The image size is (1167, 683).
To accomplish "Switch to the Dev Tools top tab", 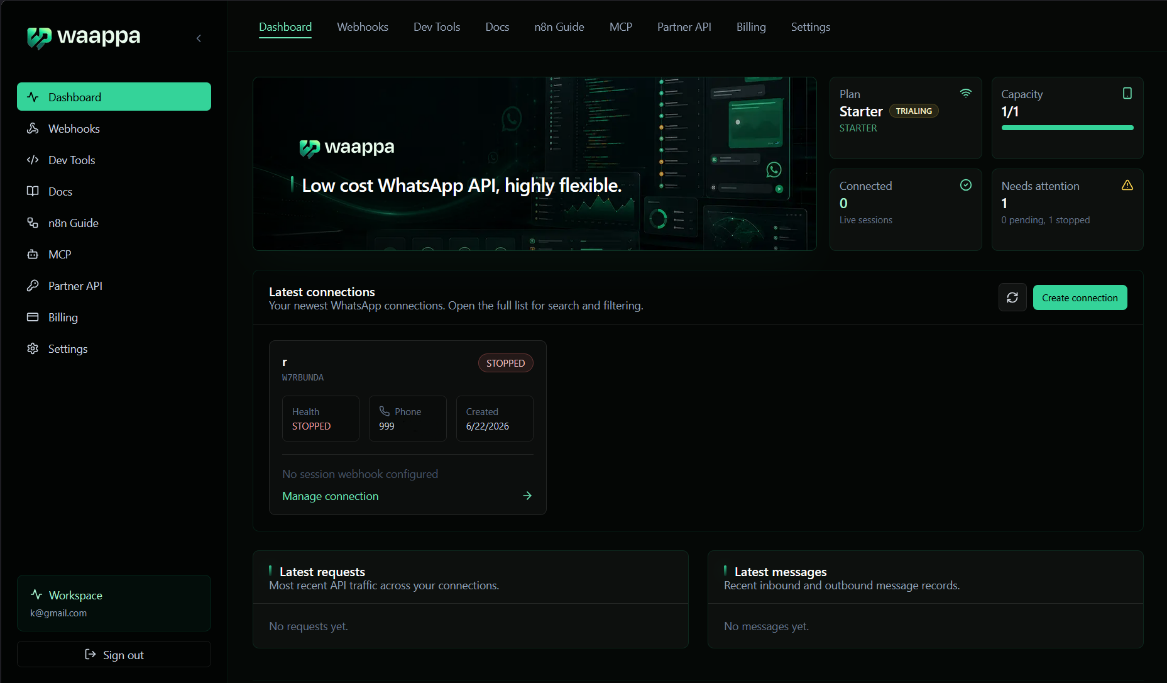I will click(437, 27).
